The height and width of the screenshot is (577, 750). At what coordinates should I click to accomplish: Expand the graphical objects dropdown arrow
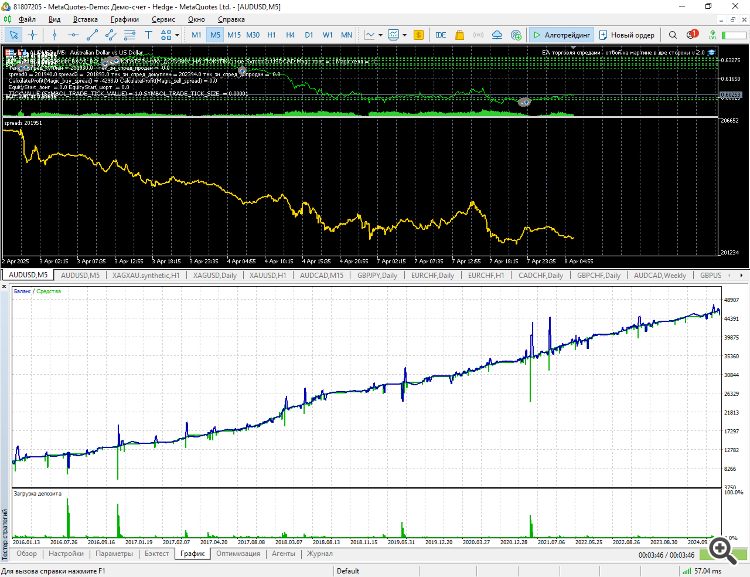177,35
